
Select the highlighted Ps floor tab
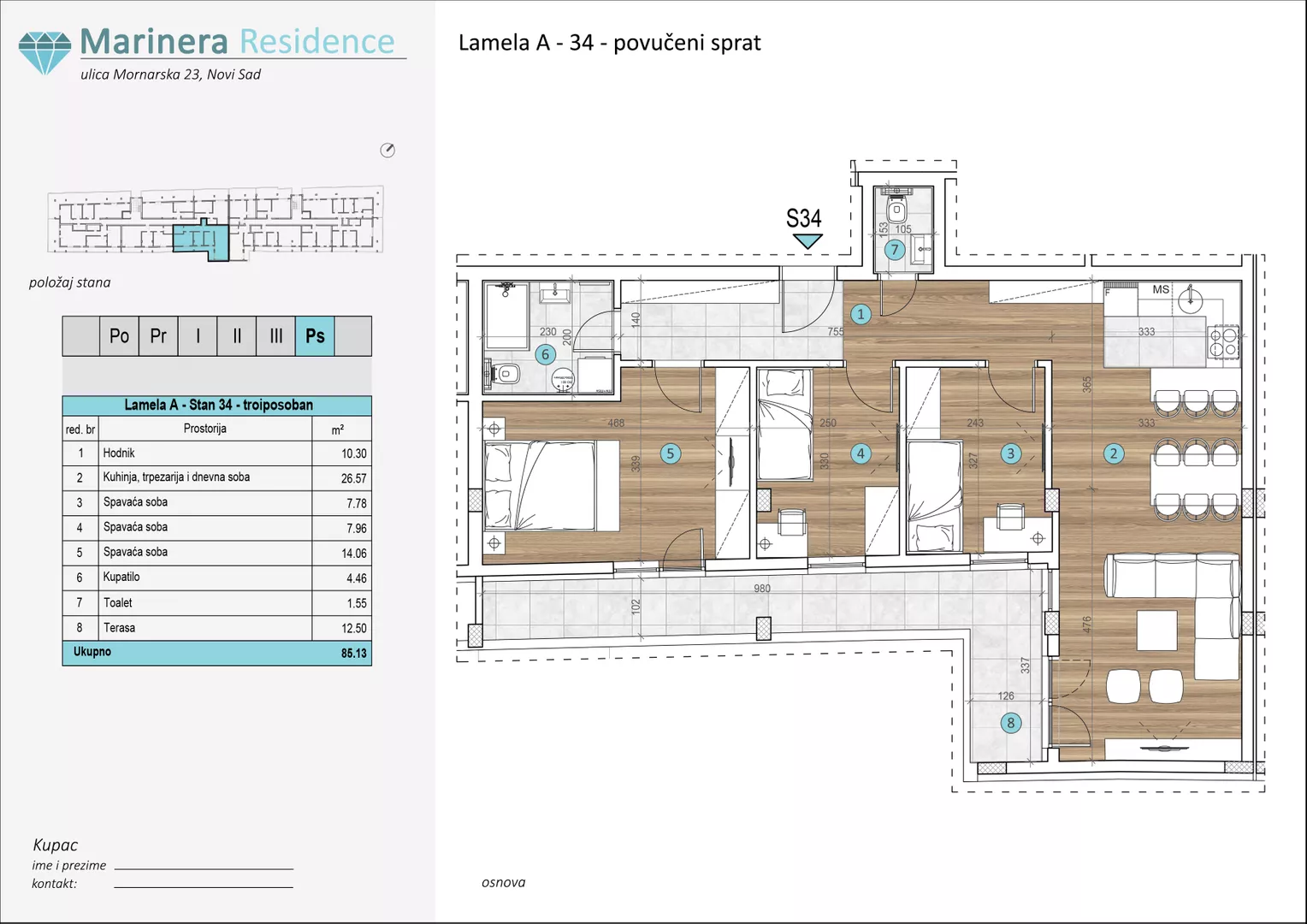click(315, 336)
